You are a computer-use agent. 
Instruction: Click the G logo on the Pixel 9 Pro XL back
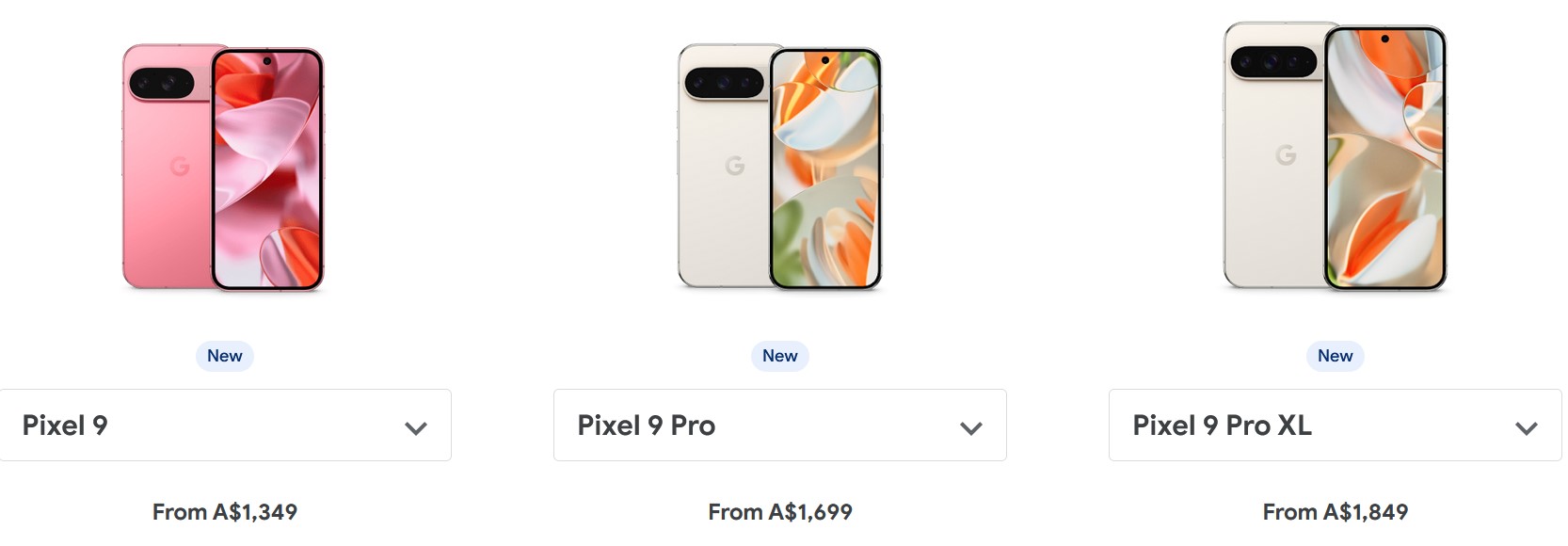point(1286,154)
